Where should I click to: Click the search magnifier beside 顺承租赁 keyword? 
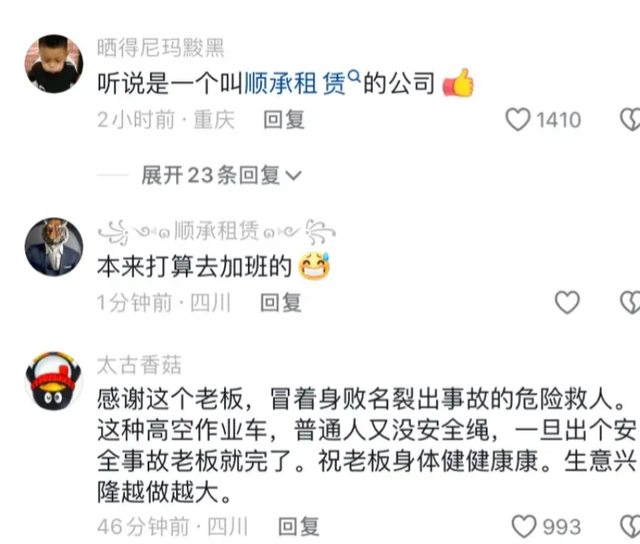[354, 75]
